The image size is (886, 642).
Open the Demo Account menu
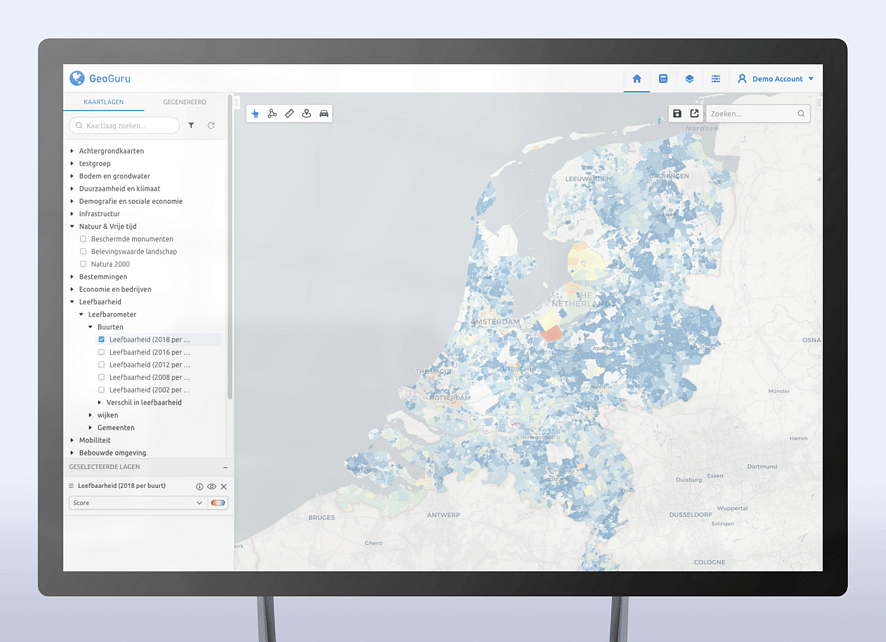[776, 79]
